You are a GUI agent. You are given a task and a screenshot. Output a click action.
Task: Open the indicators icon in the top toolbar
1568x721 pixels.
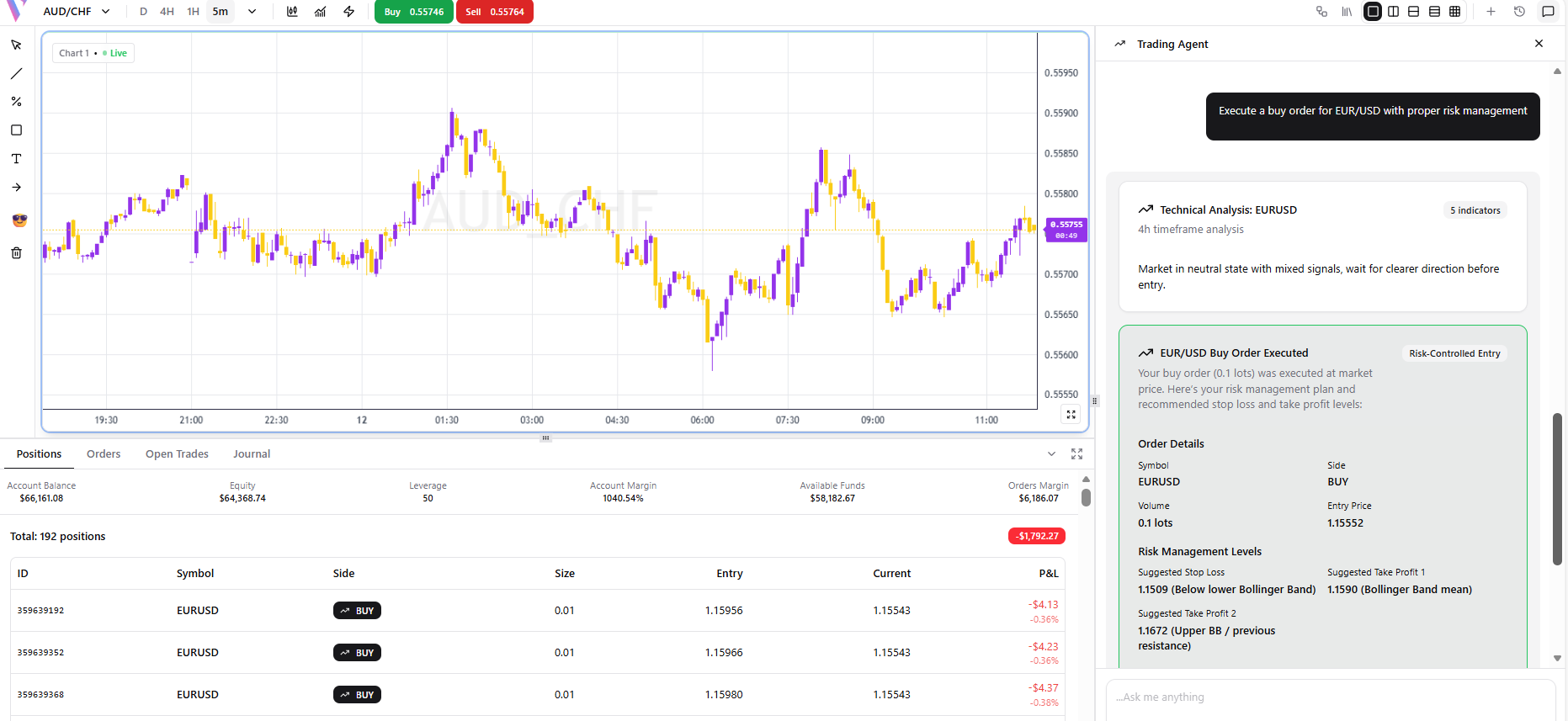click(321, 12)
